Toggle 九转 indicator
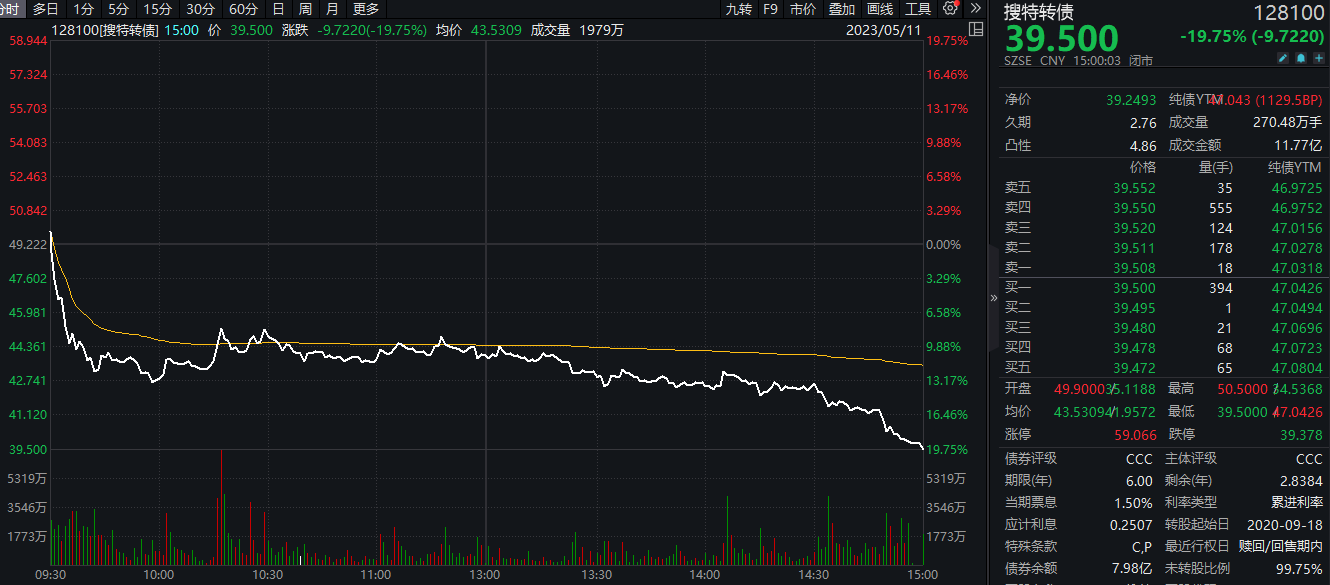This screenshot has height=585, width=1330. (739, 9)
